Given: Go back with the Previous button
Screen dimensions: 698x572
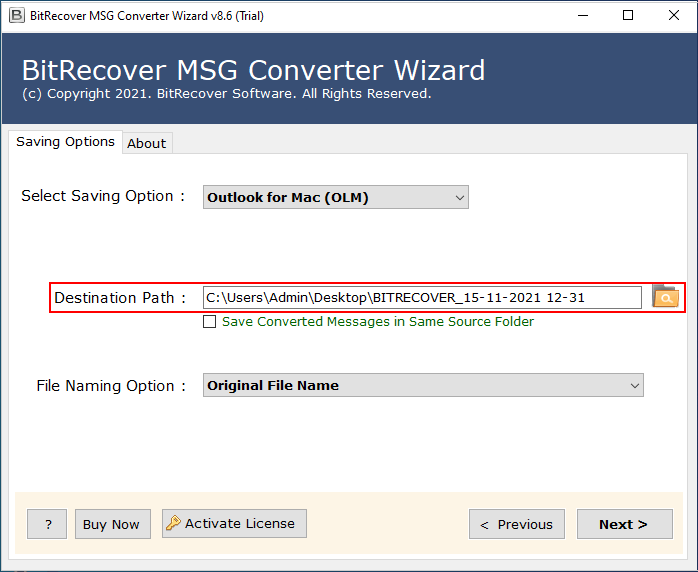Looking at the screenshot, I should (x=516, y=524).
